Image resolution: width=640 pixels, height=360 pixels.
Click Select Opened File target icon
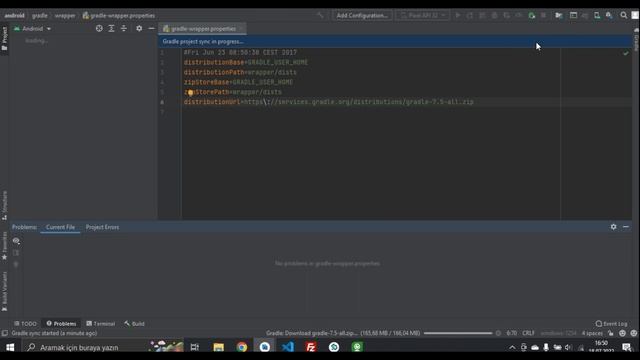coord(99,29)
